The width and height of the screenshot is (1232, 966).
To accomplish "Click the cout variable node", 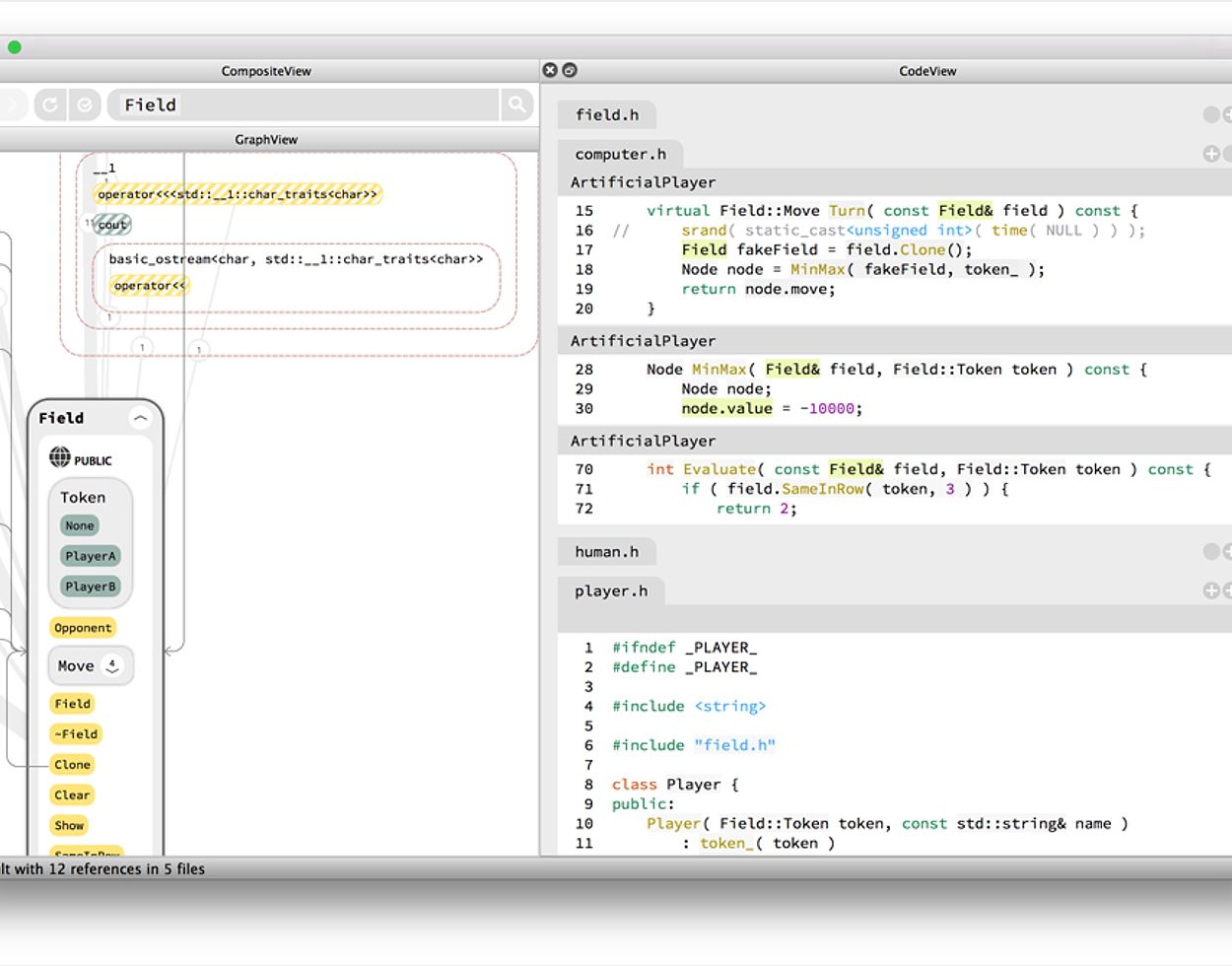I will pos(112,225).
